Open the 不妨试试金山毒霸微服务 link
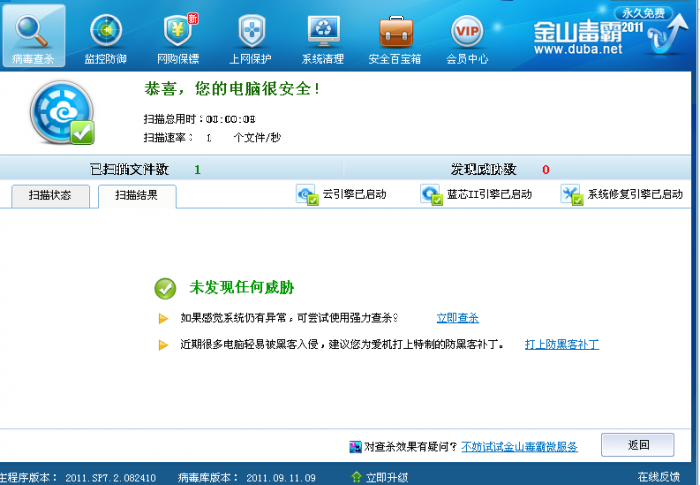The image size is (700, 485). pos(519,447)
